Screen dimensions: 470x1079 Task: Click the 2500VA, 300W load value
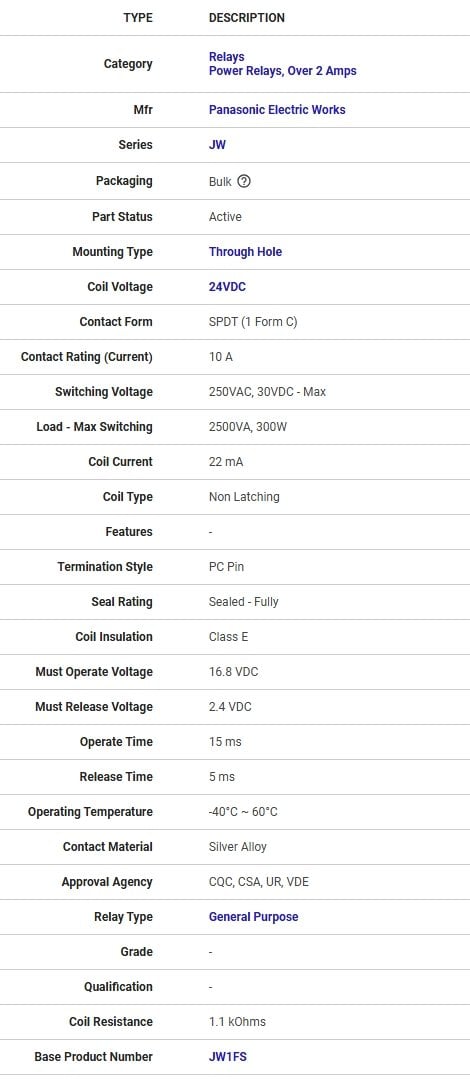pyautogui.click(x=248, y=427)
